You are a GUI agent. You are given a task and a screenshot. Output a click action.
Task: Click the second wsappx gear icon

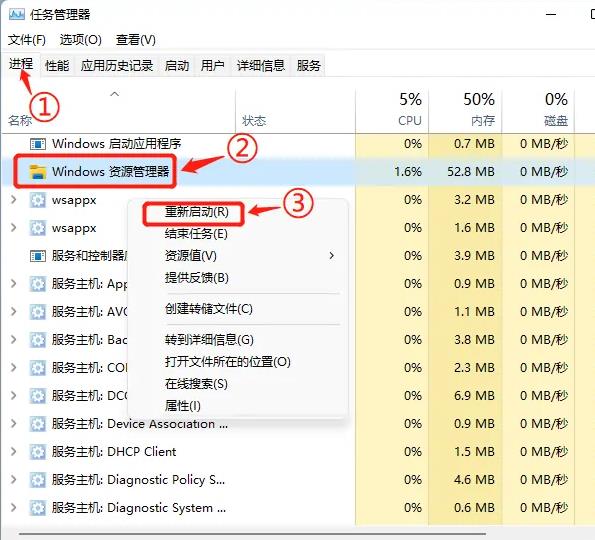point(38,228)
